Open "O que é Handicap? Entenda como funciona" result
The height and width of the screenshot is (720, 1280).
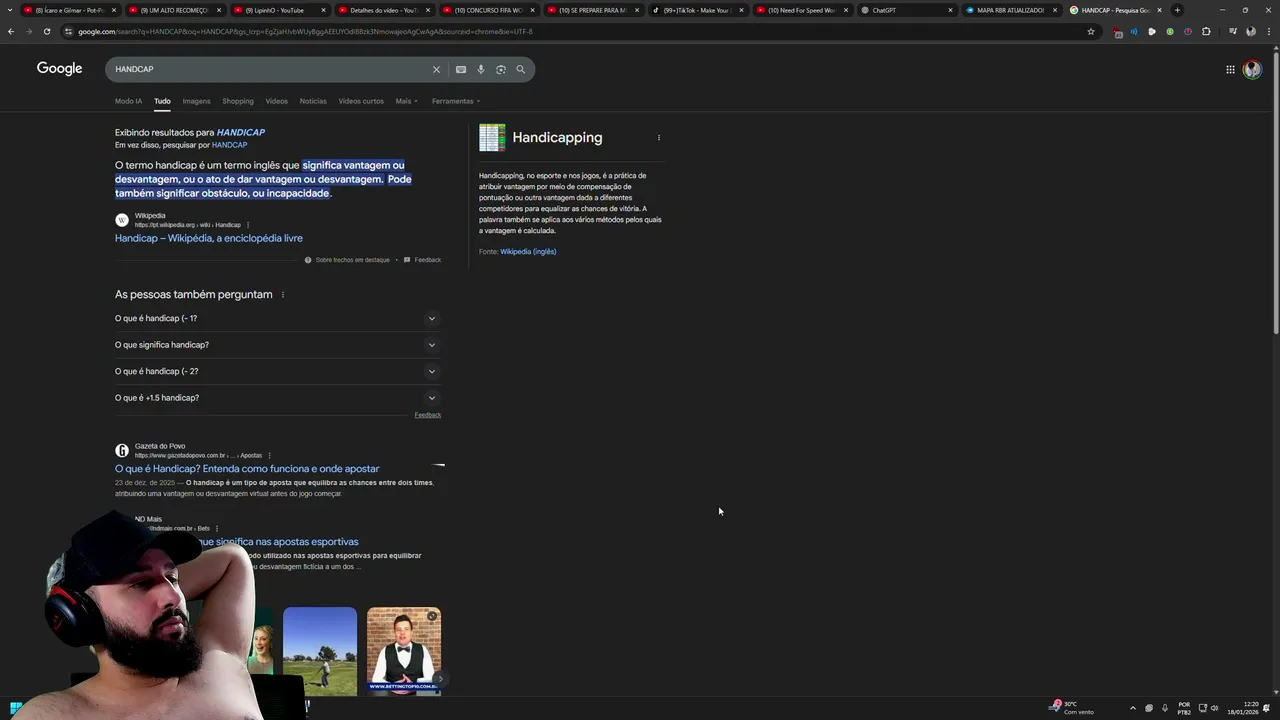pyautogui.click(x=247, y=468)
